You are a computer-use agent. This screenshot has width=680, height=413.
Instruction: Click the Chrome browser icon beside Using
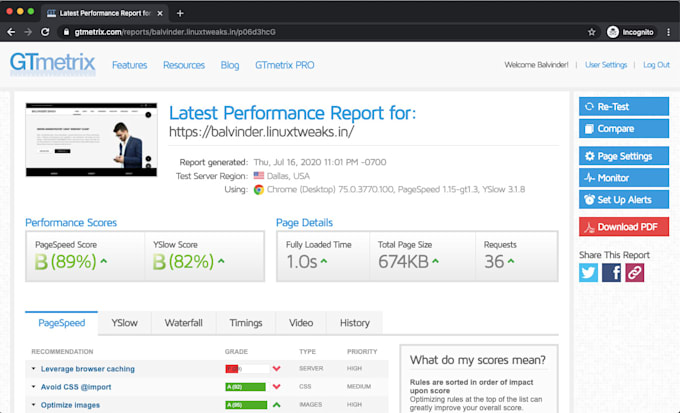[x=259, y=190]
